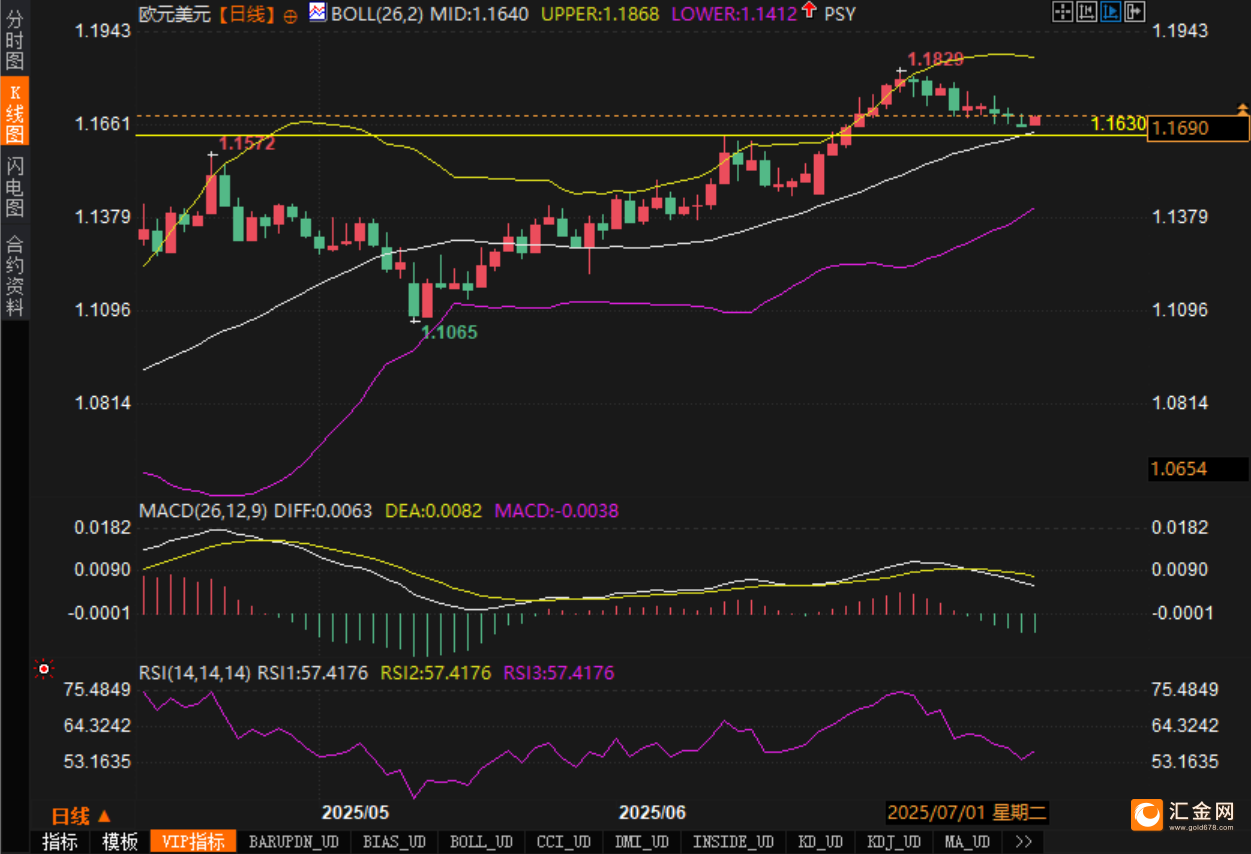Select the KDJ_UD indicator
The image size is (1251, 854).
coord(894,842)
